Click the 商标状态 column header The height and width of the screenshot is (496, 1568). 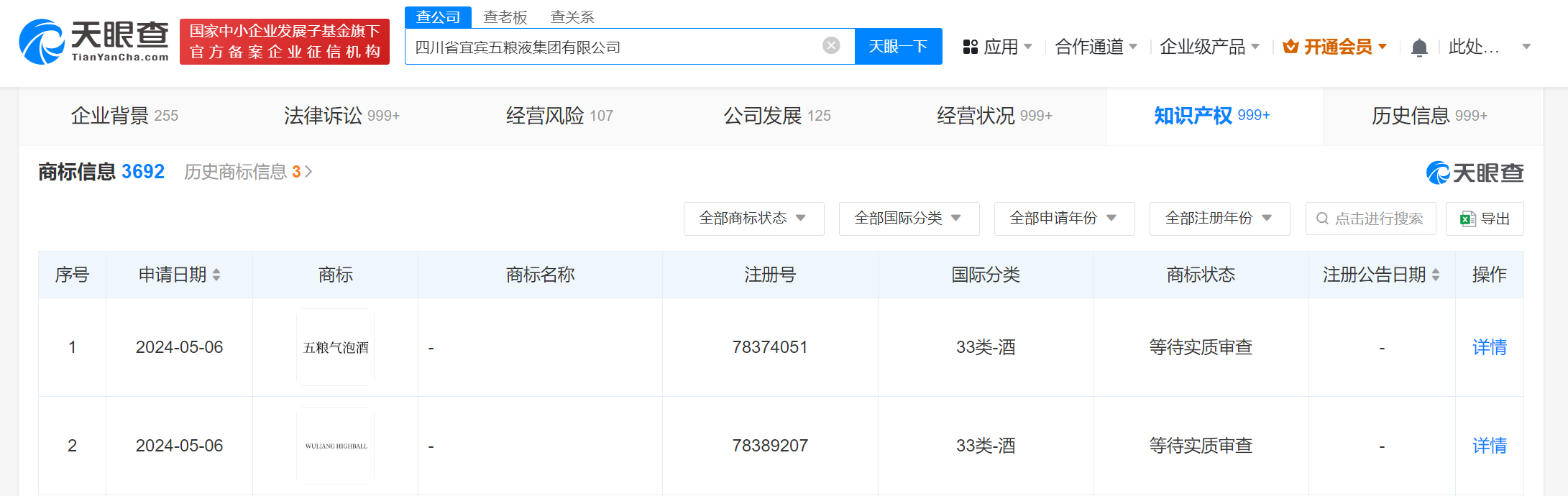(1201, 275)
